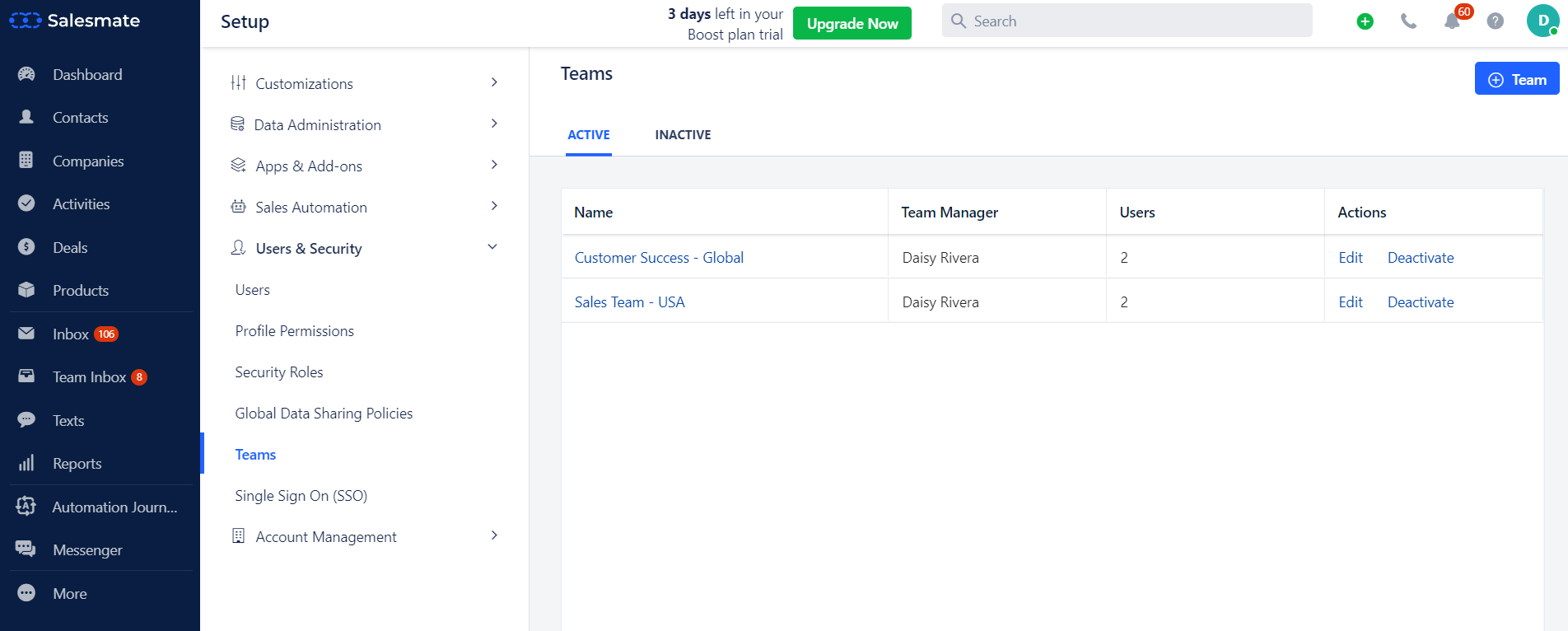
Task: Click the Team Manager column header
Action: [x=950, y=213]
